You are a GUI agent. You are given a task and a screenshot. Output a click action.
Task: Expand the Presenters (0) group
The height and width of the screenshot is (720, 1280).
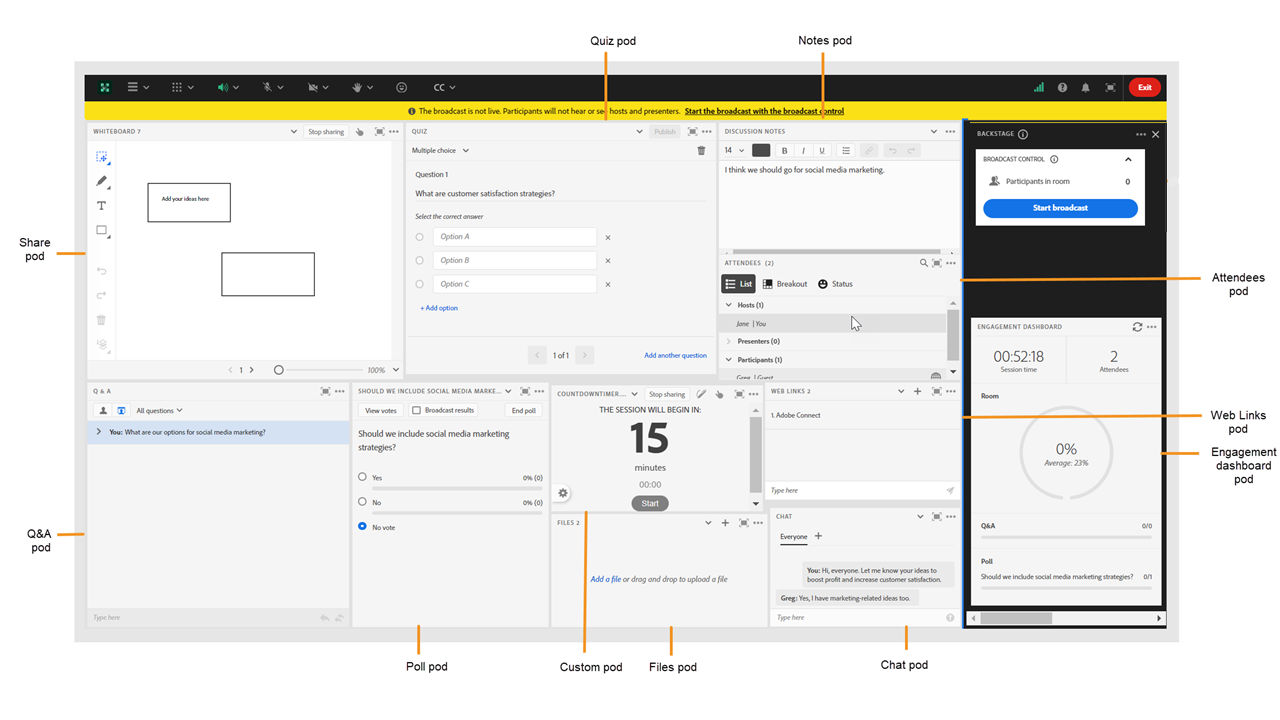tap(728, 341)
